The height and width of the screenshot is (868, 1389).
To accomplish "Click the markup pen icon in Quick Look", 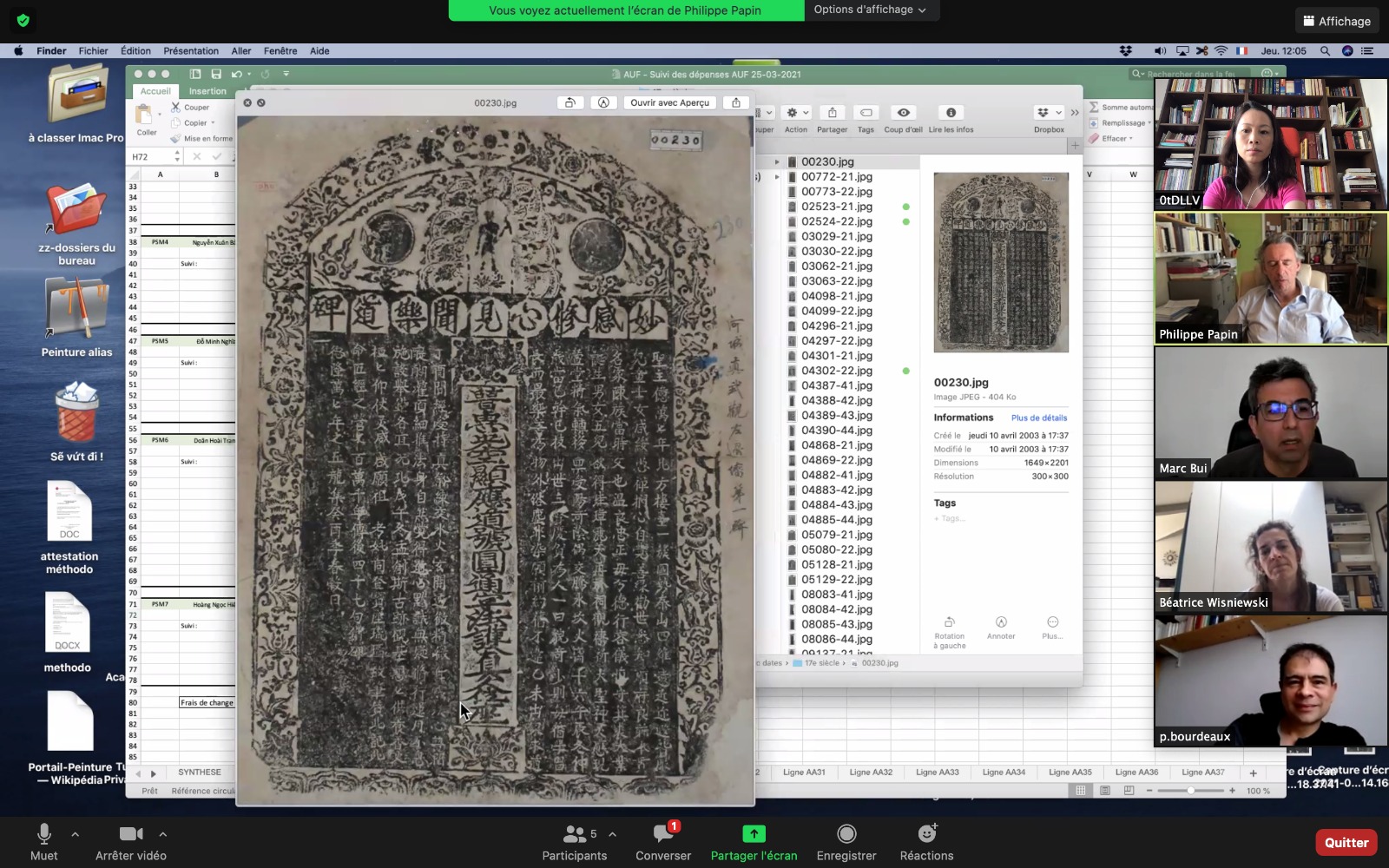I will 603,102.
